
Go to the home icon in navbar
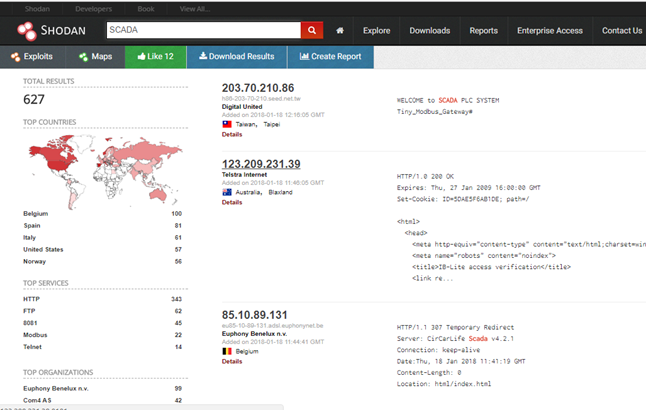(343, 30)
